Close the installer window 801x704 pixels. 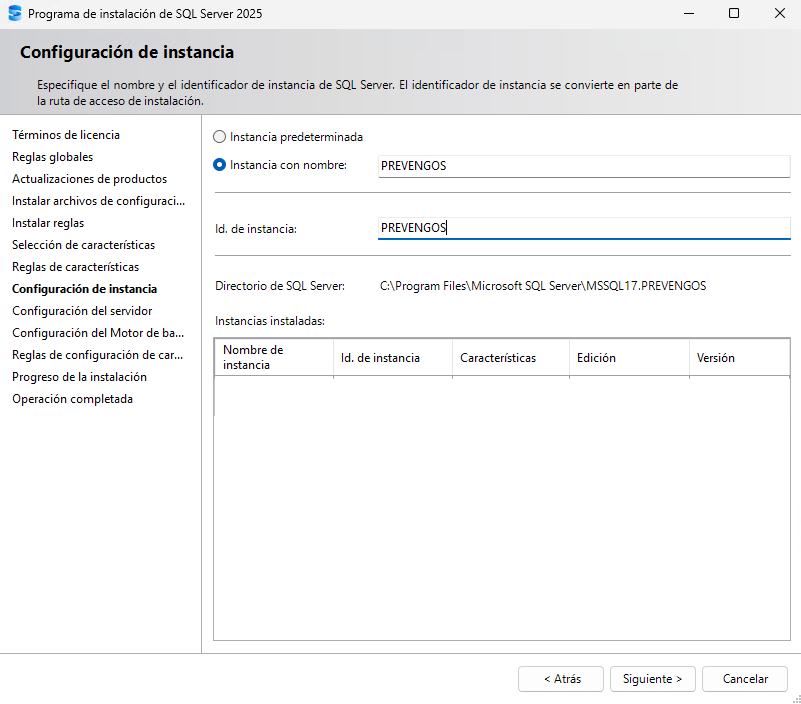780,13
